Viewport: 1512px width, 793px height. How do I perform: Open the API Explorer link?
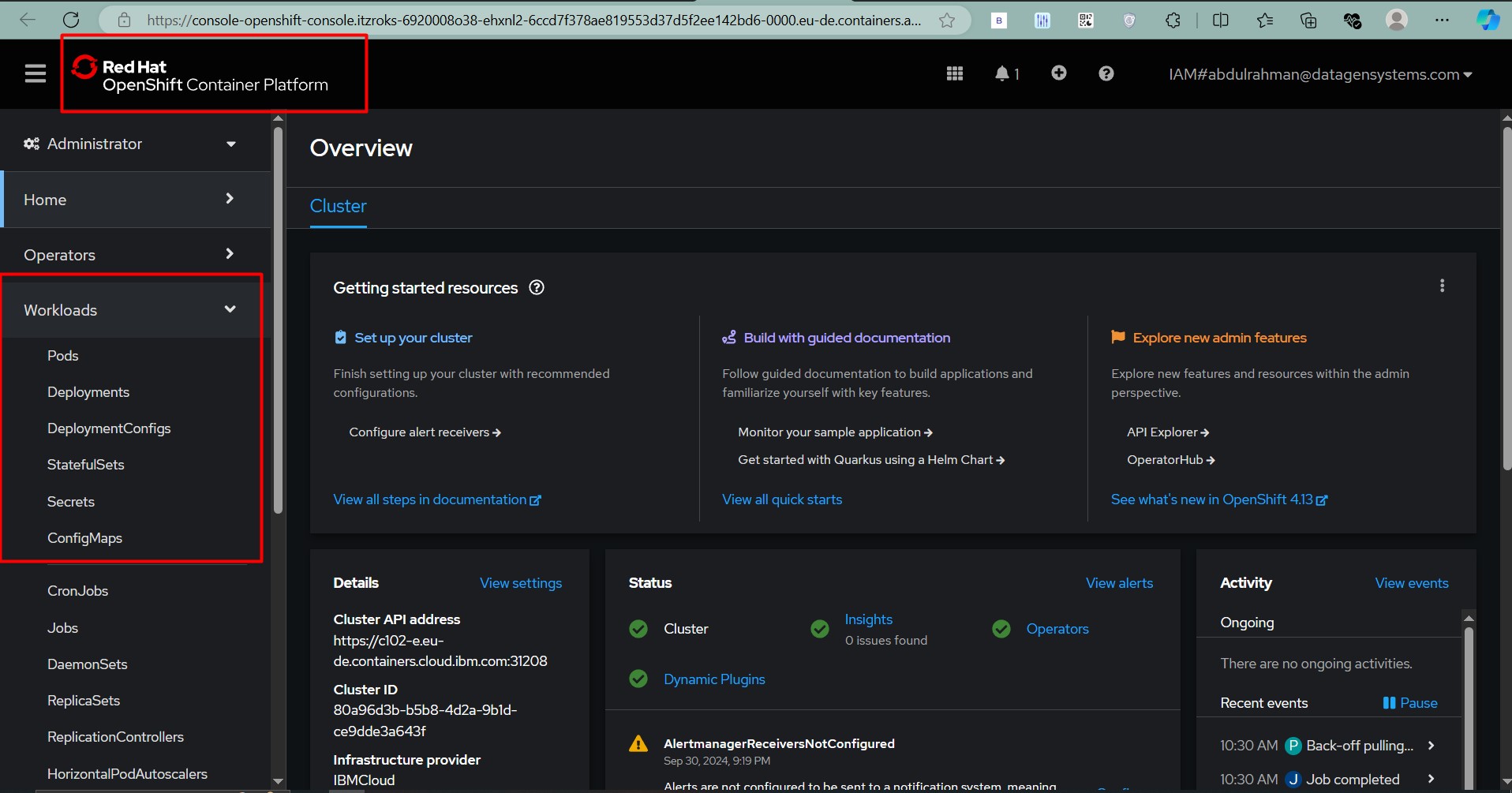pos(1168,432)
